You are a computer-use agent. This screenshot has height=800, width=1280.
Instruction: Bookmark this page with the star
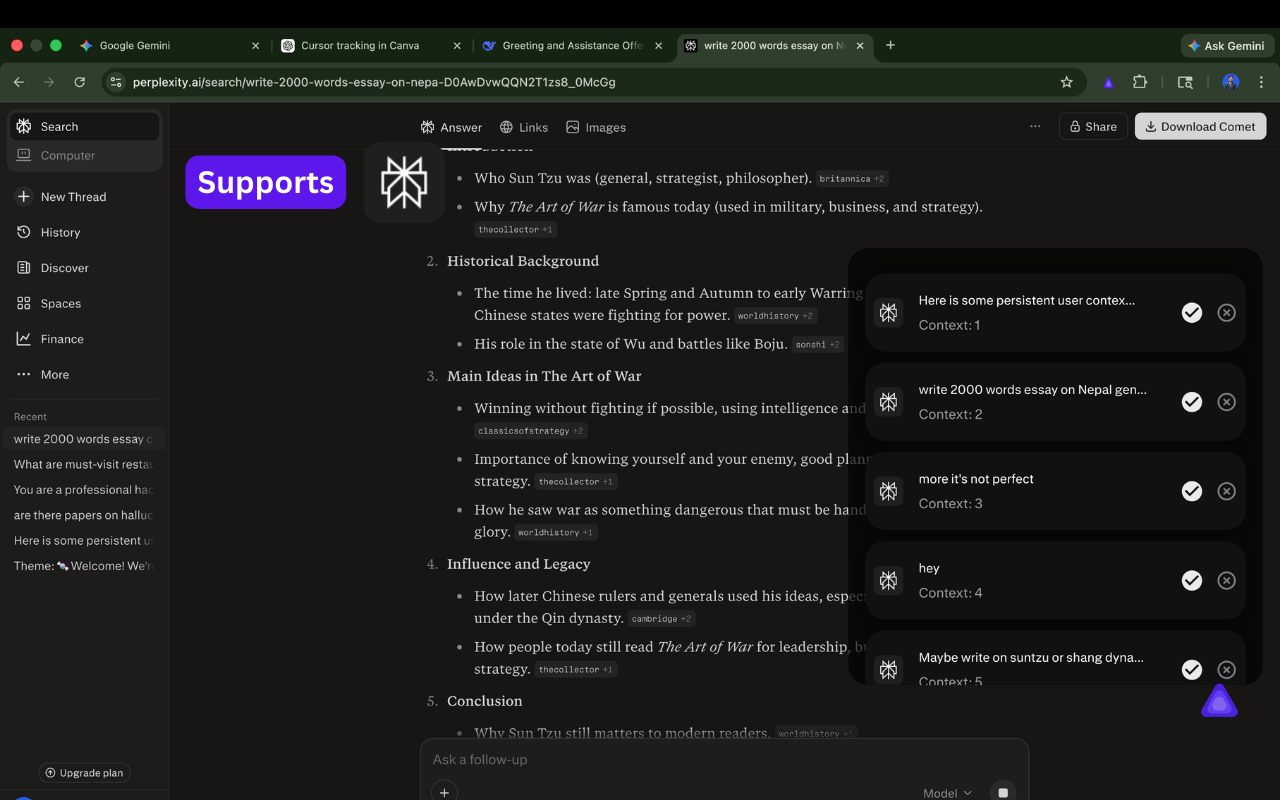coord(1066,82)
